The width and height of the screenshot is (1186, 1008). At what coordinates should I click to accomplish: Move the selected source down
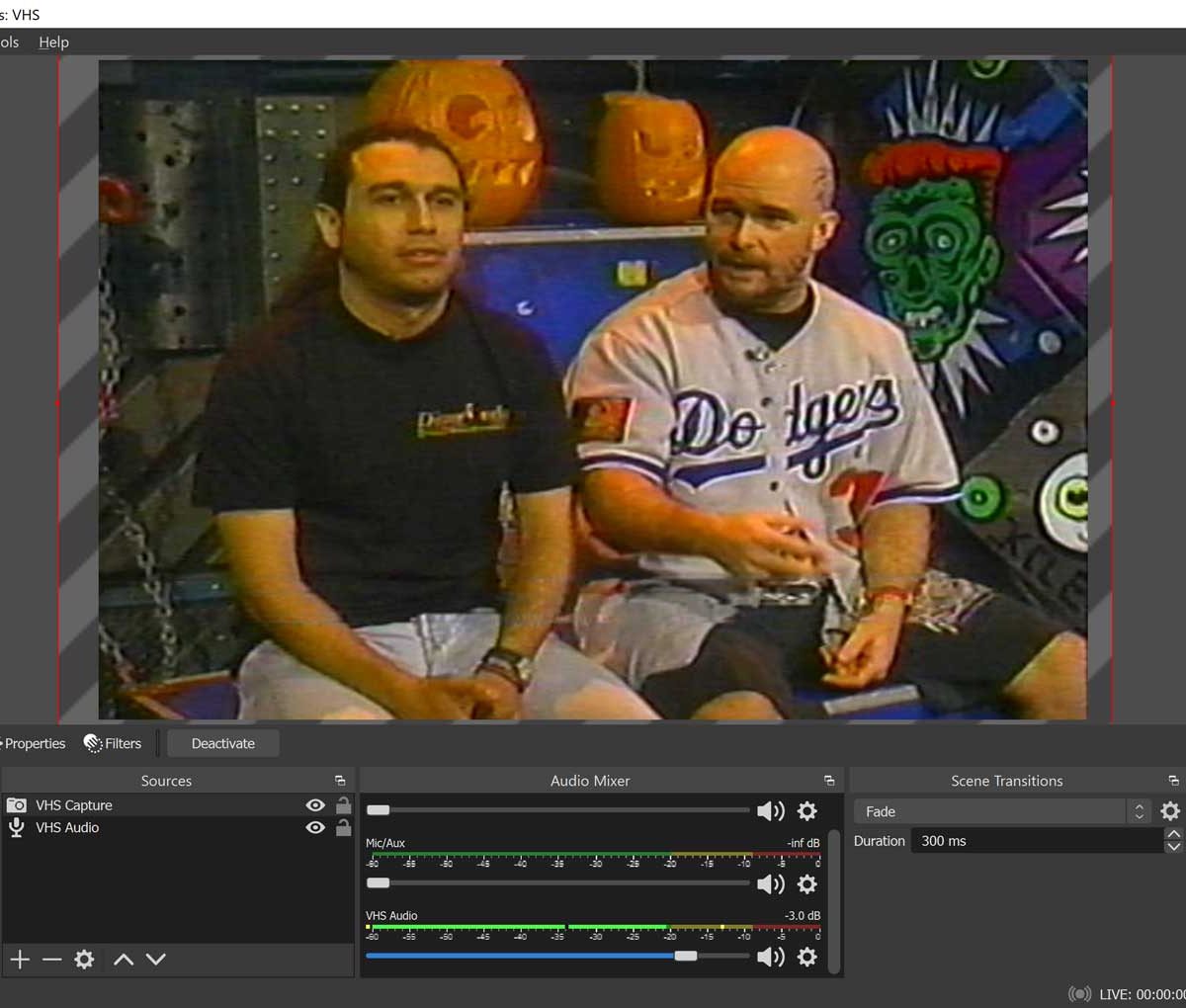coord(156,960)
